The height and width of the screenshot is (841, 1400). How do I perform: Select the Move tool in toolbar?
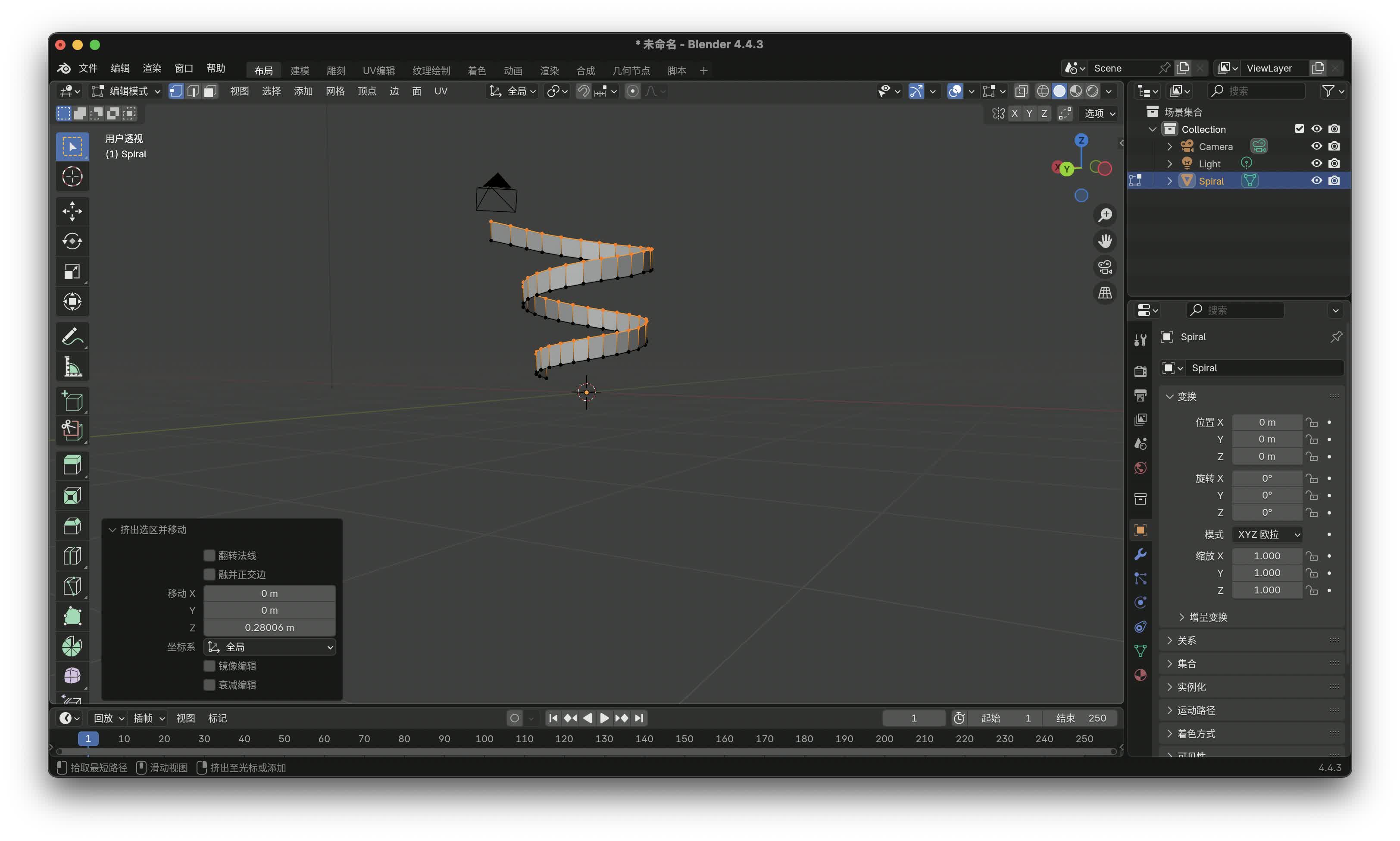(72, 211)
